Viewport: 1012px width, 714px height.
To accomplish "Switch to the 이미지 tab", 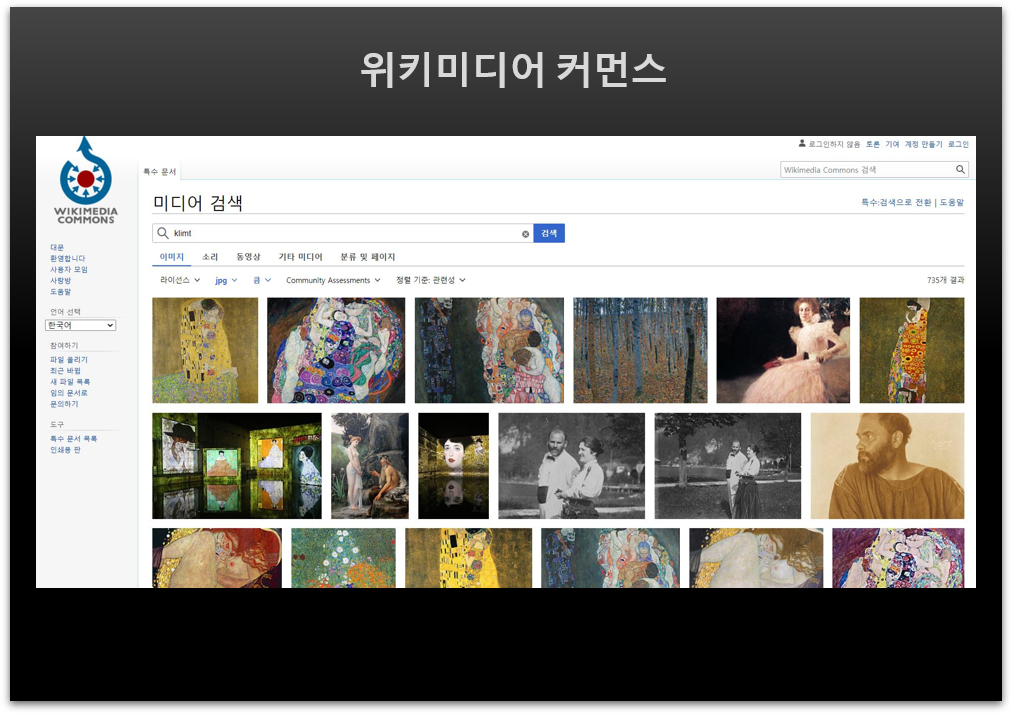I will 172,257.
